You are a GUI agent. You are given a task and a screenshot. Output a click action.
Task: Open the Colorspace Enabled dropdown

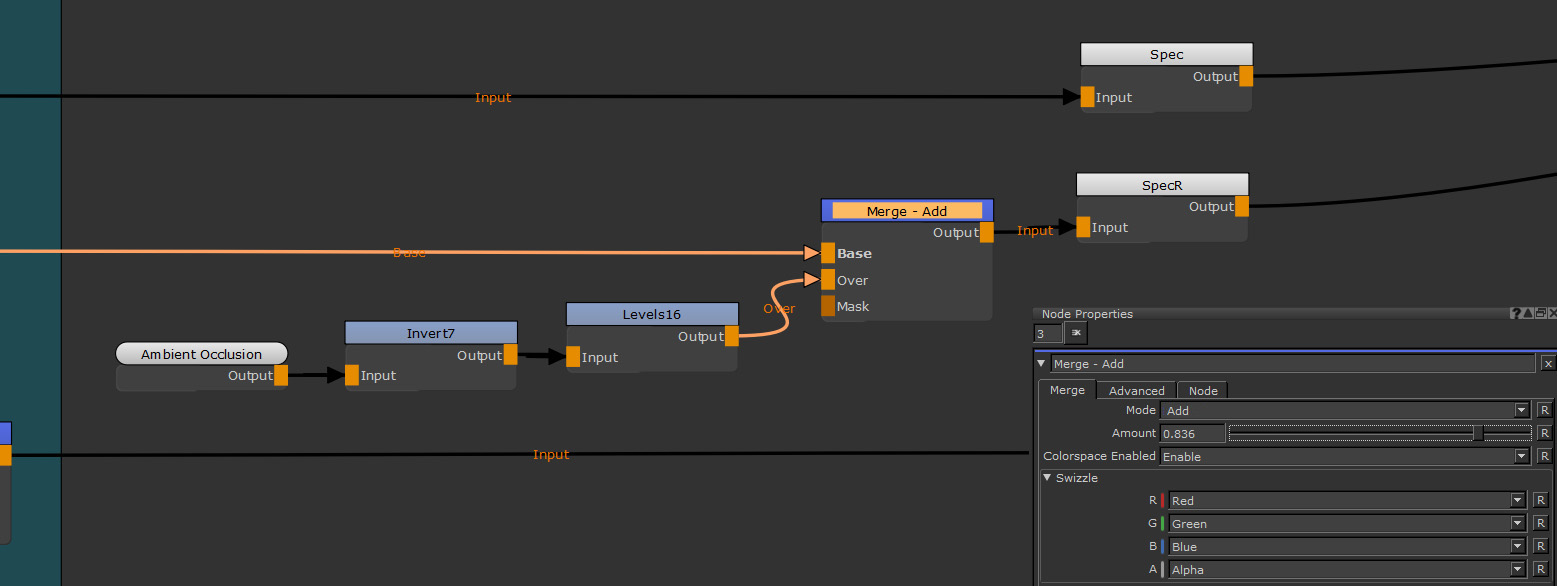pyautogui.click(x=1344, y=456)
